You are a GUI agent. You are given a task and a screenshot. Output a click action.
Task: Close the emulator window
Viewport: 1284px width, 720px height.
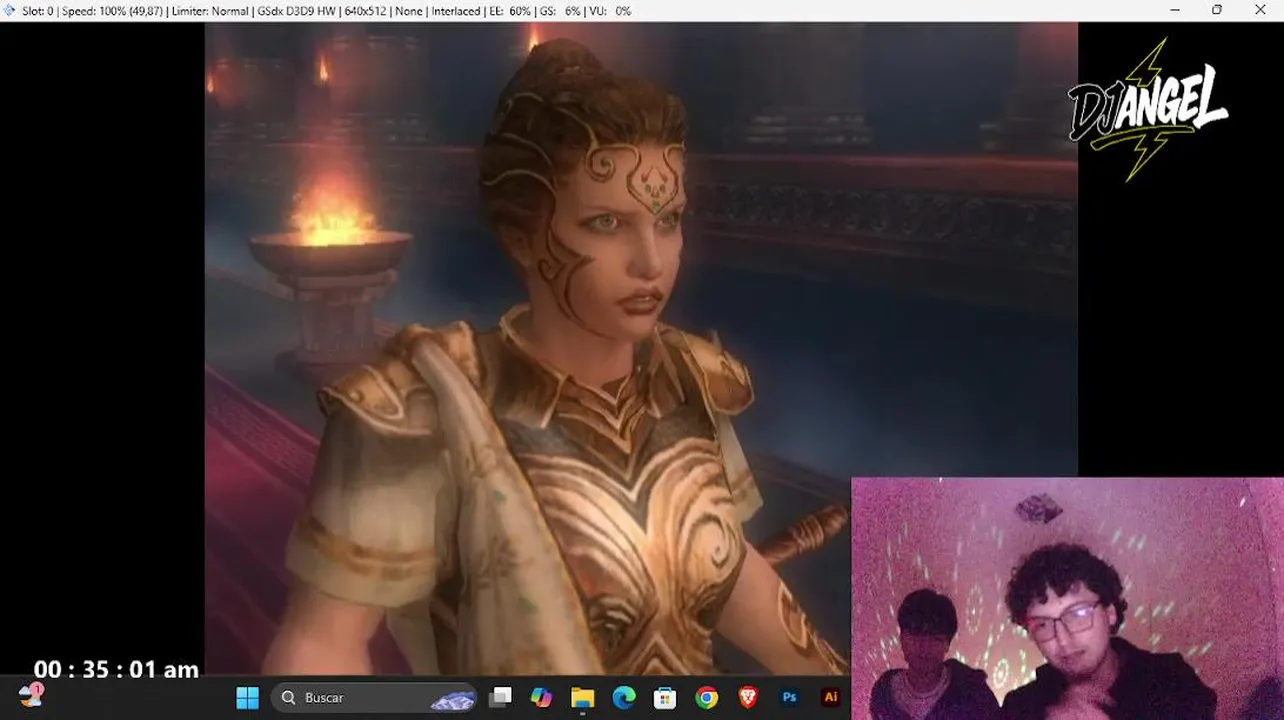tap(1261, 10)
